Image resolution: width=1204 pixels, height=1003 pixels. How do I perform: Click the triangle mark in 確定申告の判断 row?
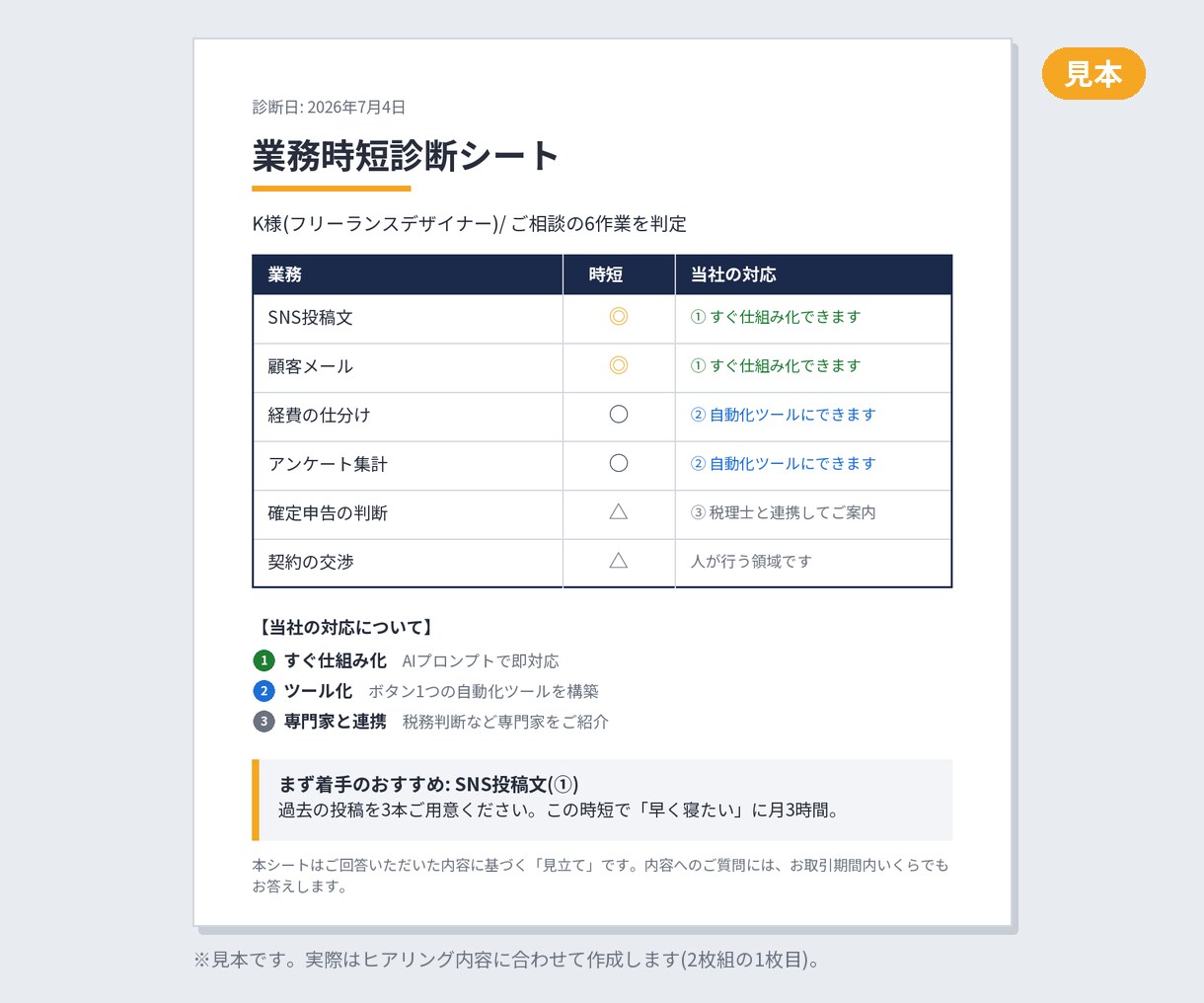point(619,511)
